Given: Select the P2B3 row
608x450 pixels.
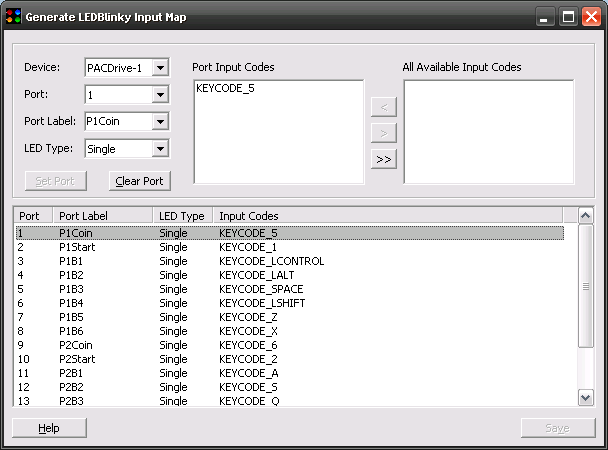Looking at the screenshot, I should [290, 401].
